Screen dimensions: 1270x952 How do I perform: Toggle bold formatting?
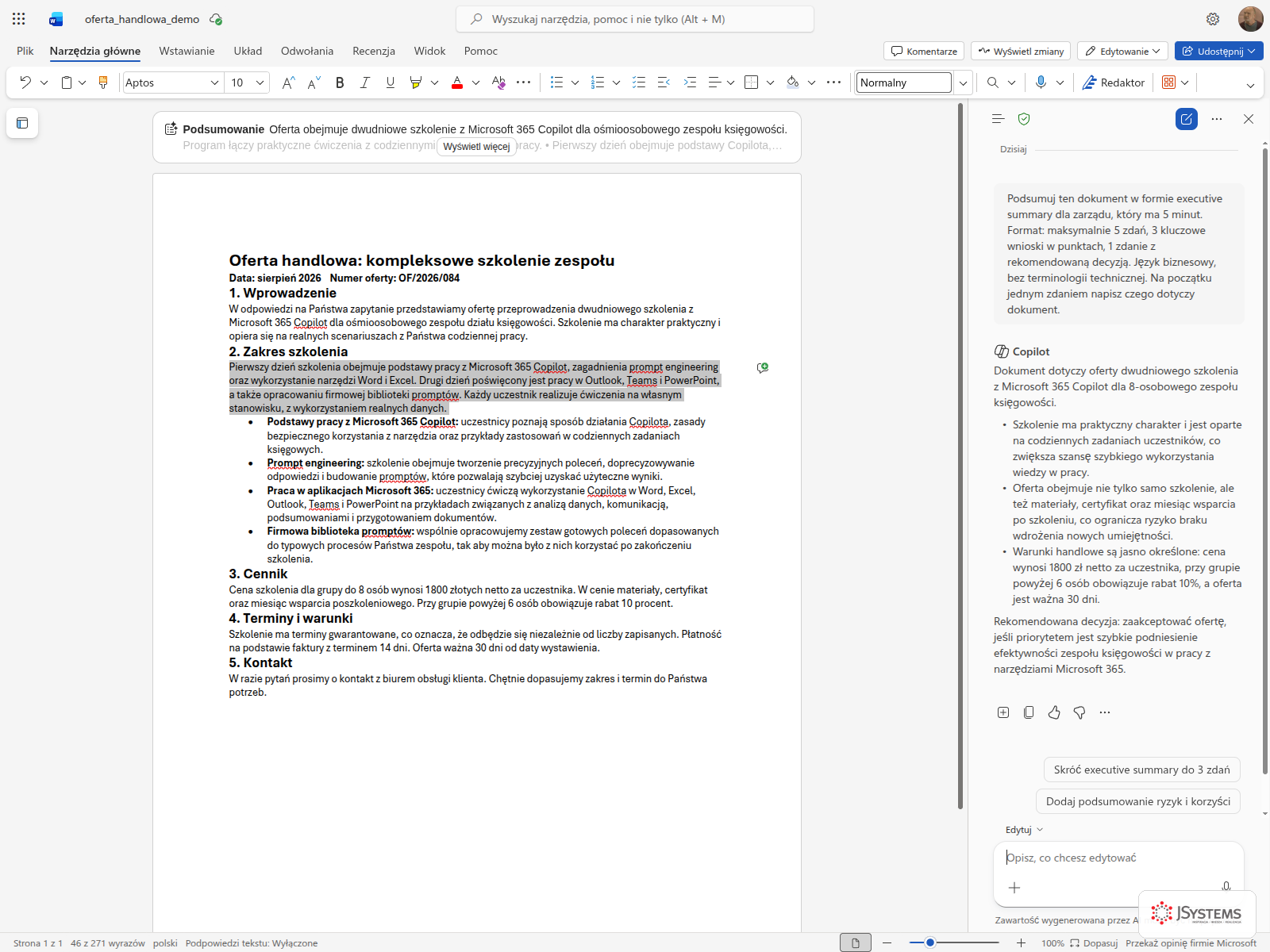pyautogui.click(x=340, y=83)
